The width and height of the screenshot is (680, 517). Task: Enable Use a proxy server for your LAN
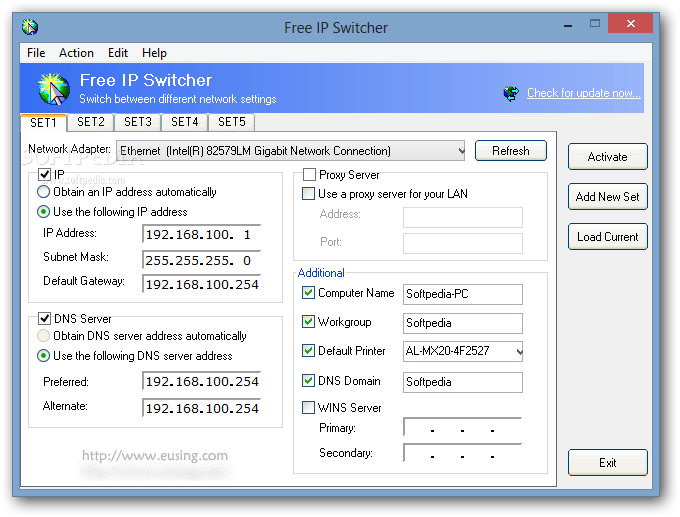tap(308, 193)
